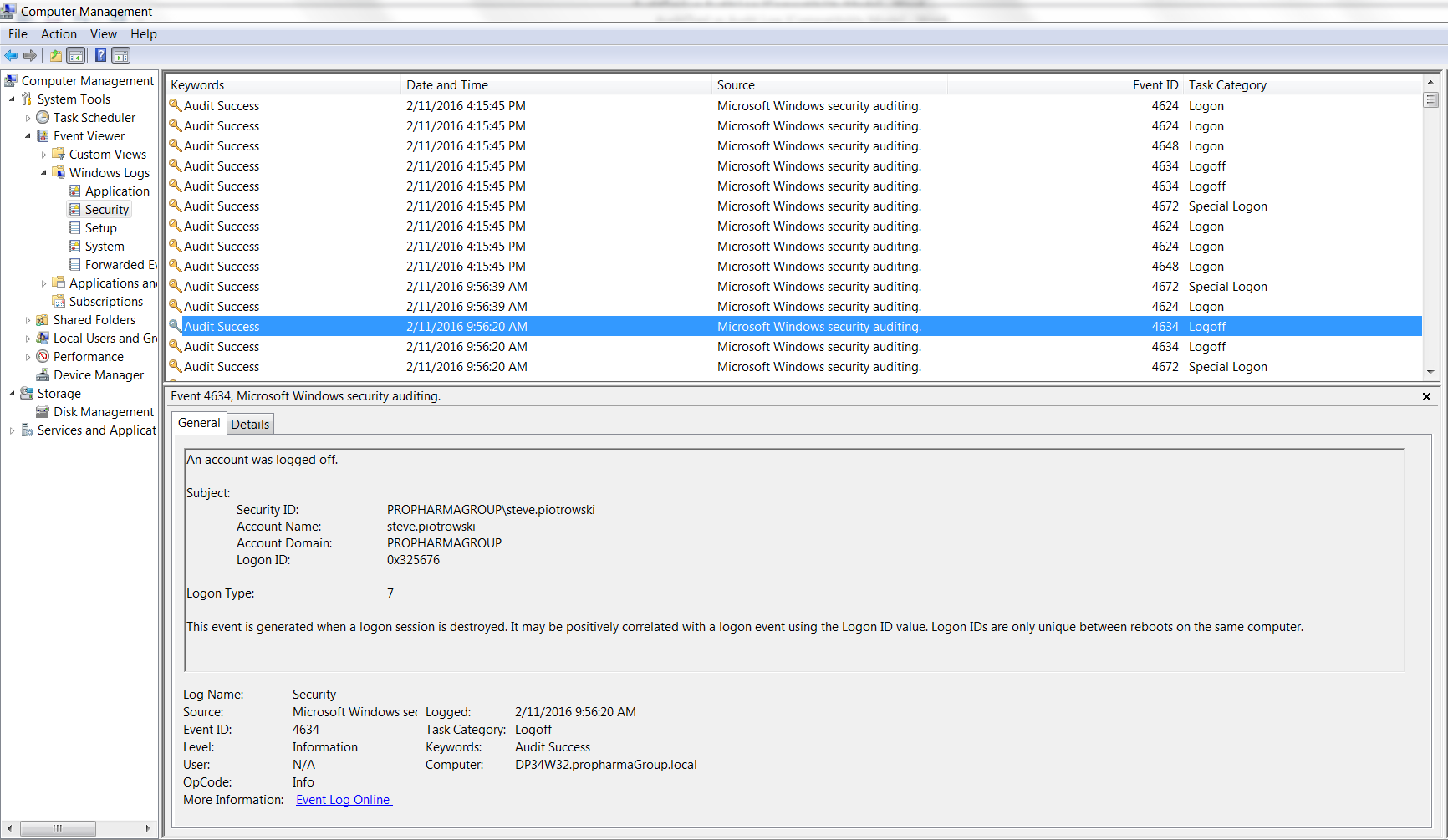The image size is (1448, 840).
Task: Select the Disk Management icon under Storage
Action: click(102, 411)
